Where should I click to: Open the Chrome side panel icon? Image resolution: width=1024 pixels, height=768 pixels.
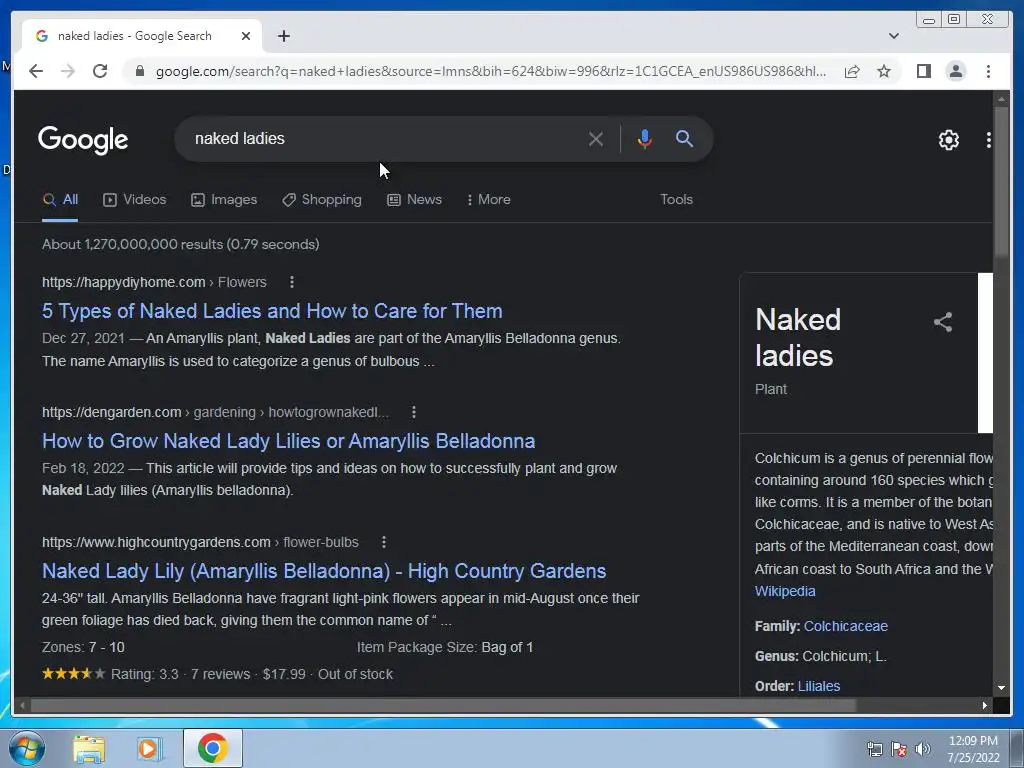tap(923, 71)
